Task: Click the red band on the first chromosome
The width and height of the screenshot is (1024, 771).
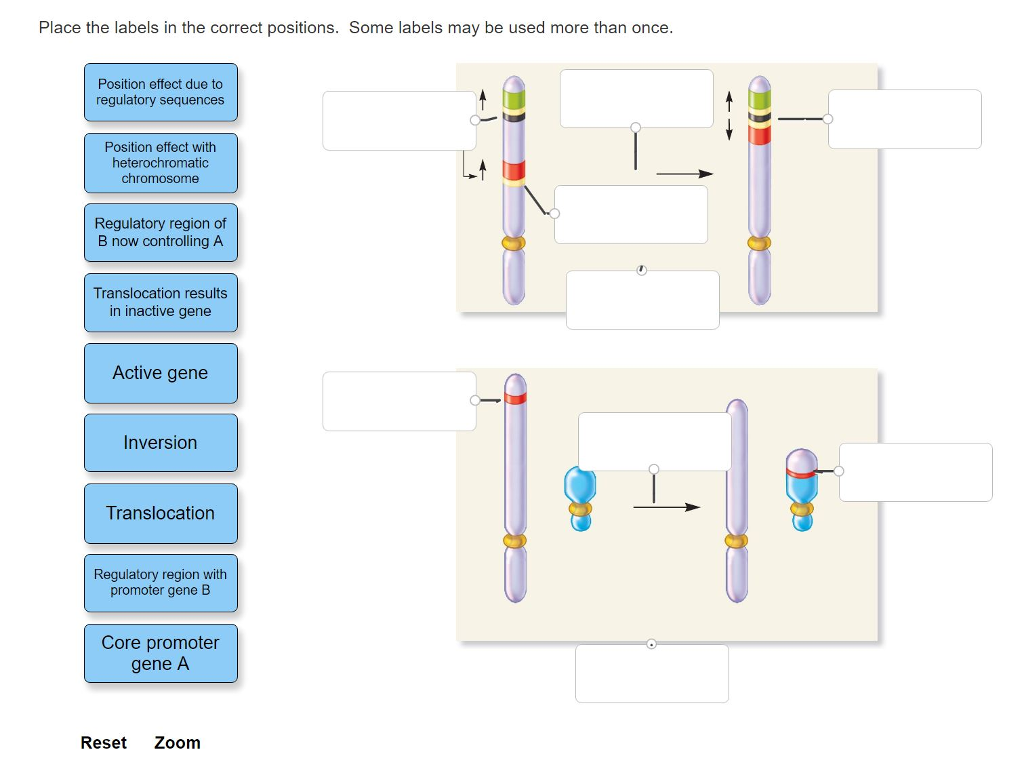Action: tap(513, 170)
